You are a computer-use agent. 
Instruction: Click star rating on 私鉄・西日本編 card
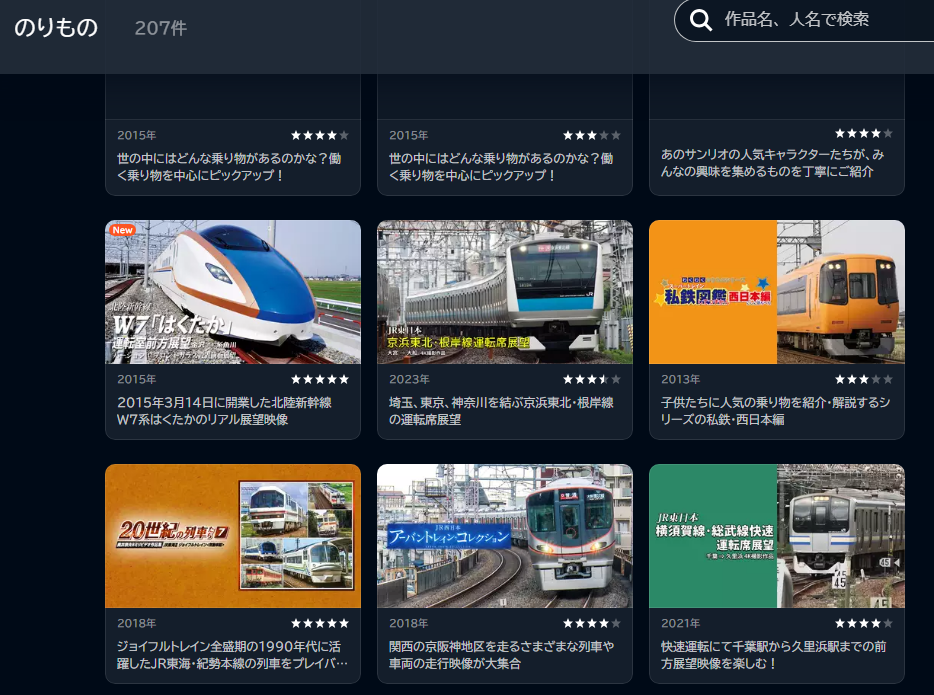click(x=864, y=379)
